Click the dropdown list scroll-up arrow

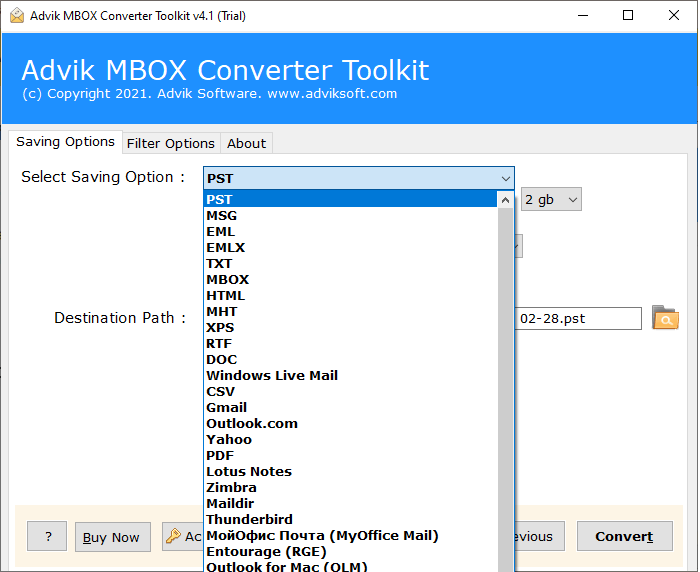[505, 200]
